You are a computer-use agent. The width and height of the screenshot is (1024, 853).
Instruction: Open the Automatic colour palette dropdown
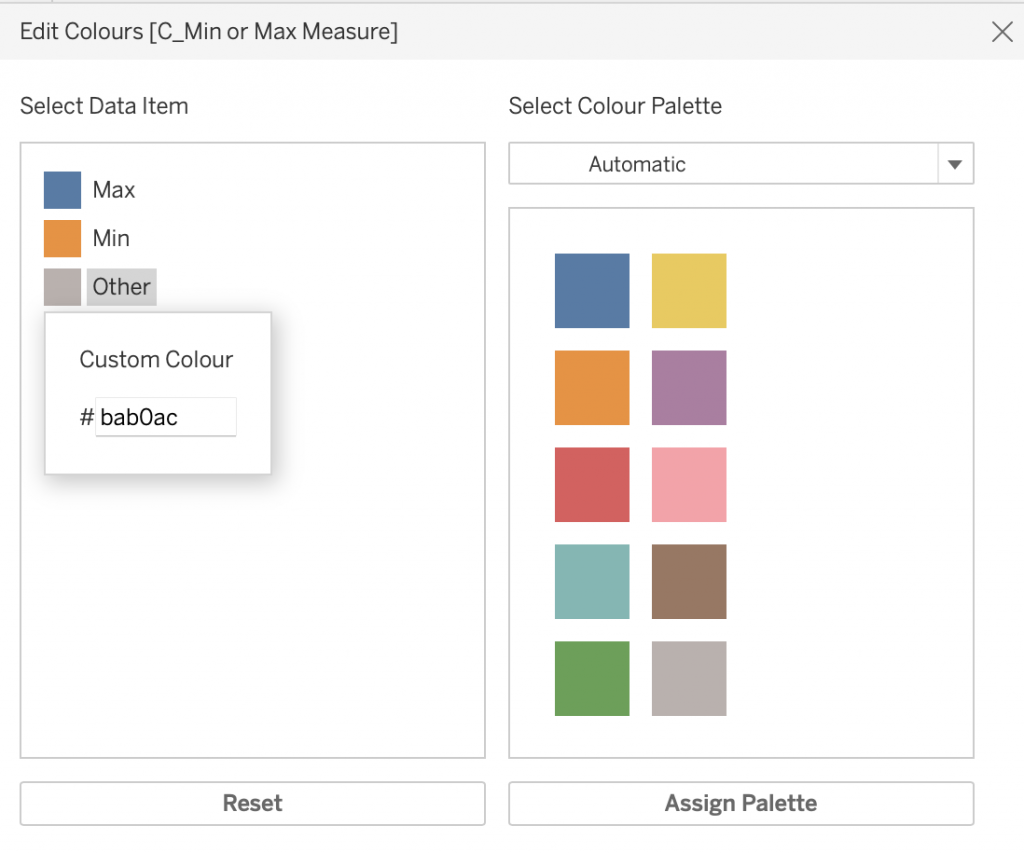[723, 164]
